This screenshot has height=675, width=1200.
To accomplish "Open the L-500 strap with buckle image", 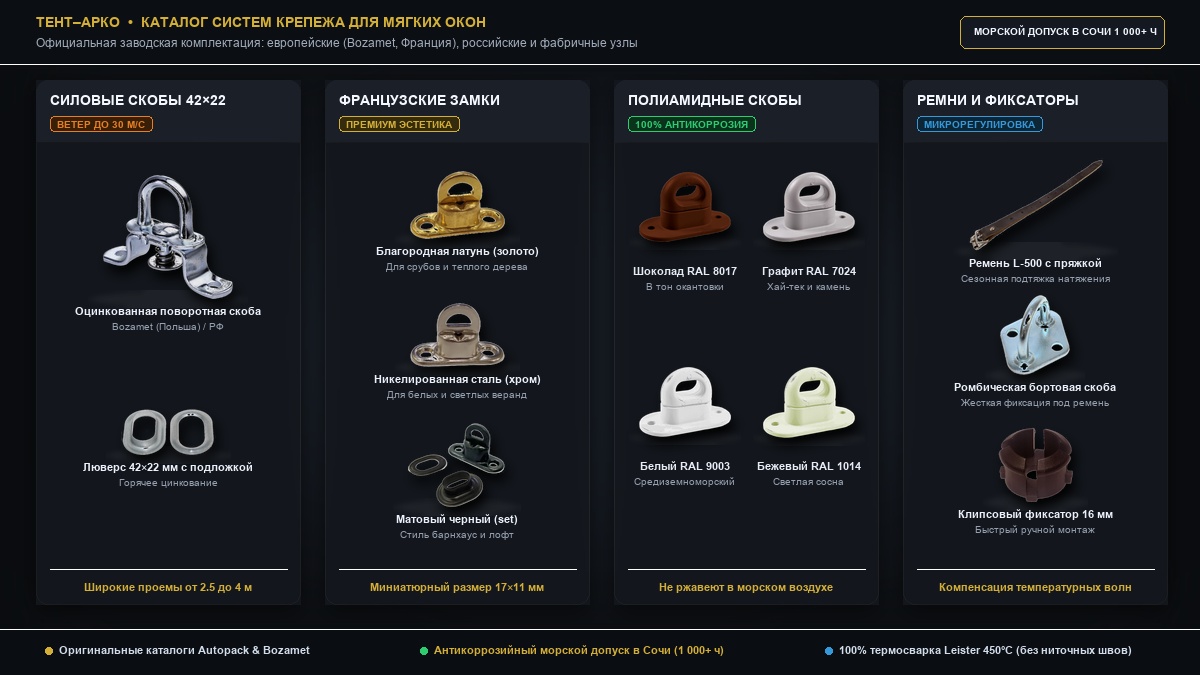I will 1035,206.
